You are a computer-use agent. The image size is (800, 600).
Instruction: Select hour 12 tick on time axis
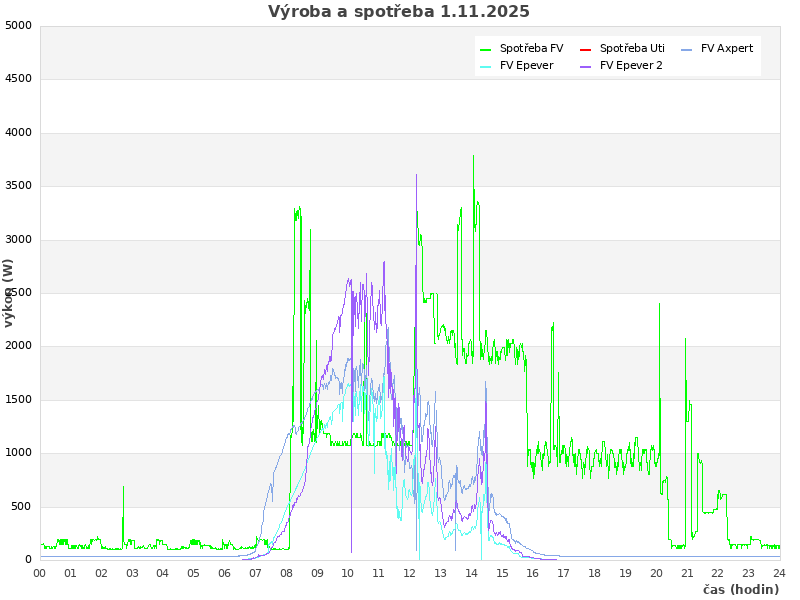(410, 573)
